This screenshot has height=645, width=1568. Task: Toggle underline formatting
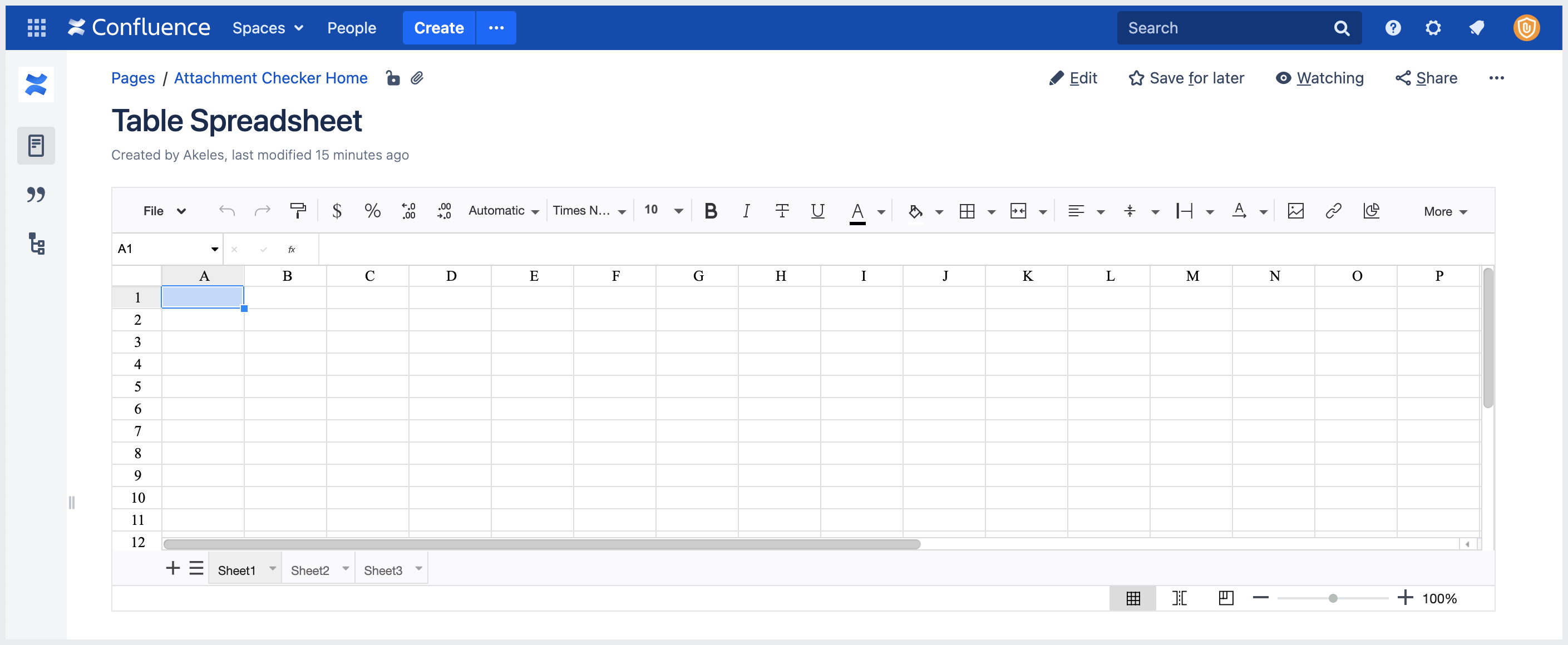(x=817, y=211)
